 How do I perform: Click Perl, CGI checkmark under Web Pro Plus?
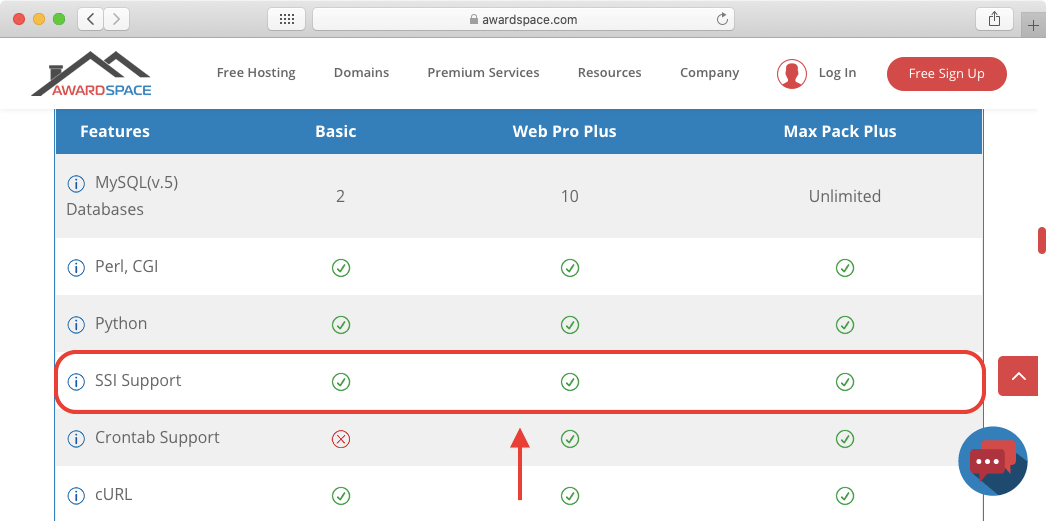coord(569,268)
